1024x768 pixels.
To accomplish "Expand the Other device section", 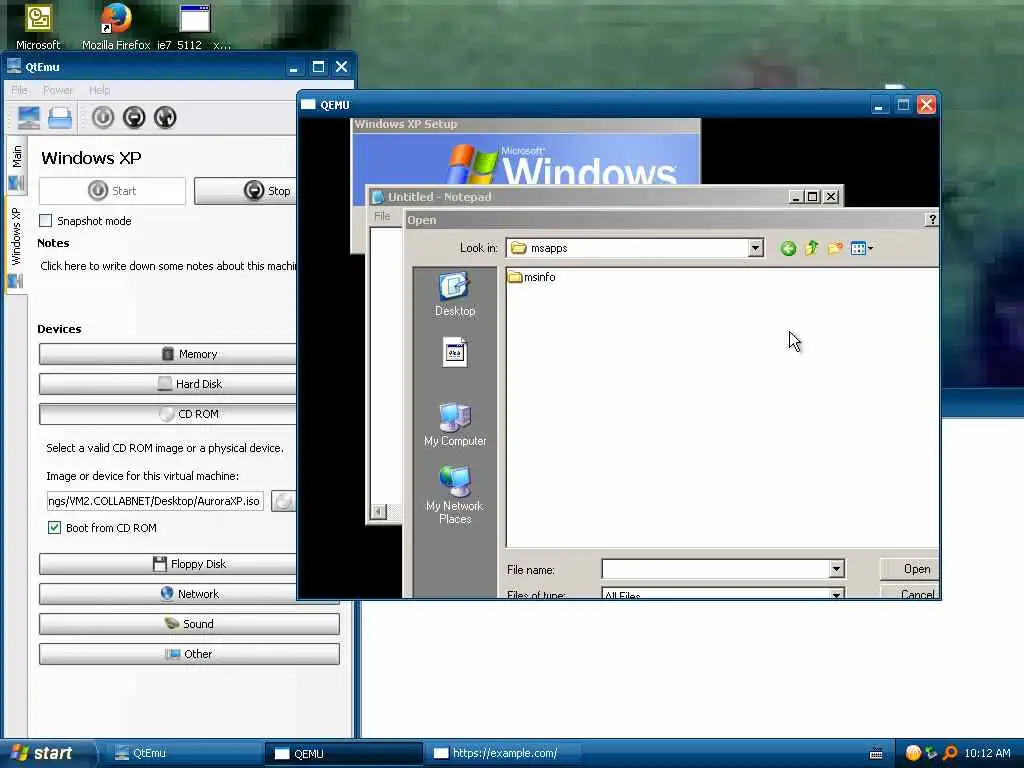I will tap(189, 654).
